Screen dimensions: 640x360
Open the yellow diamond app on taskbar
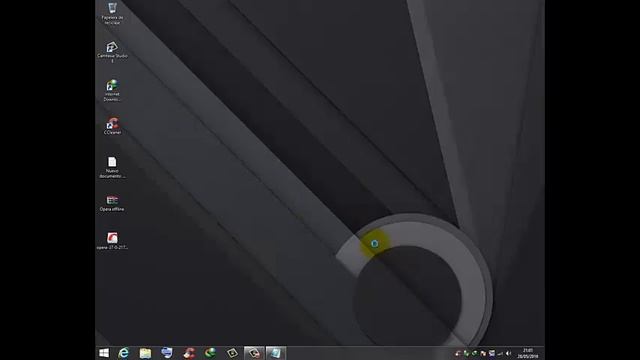tap(232, 353)
